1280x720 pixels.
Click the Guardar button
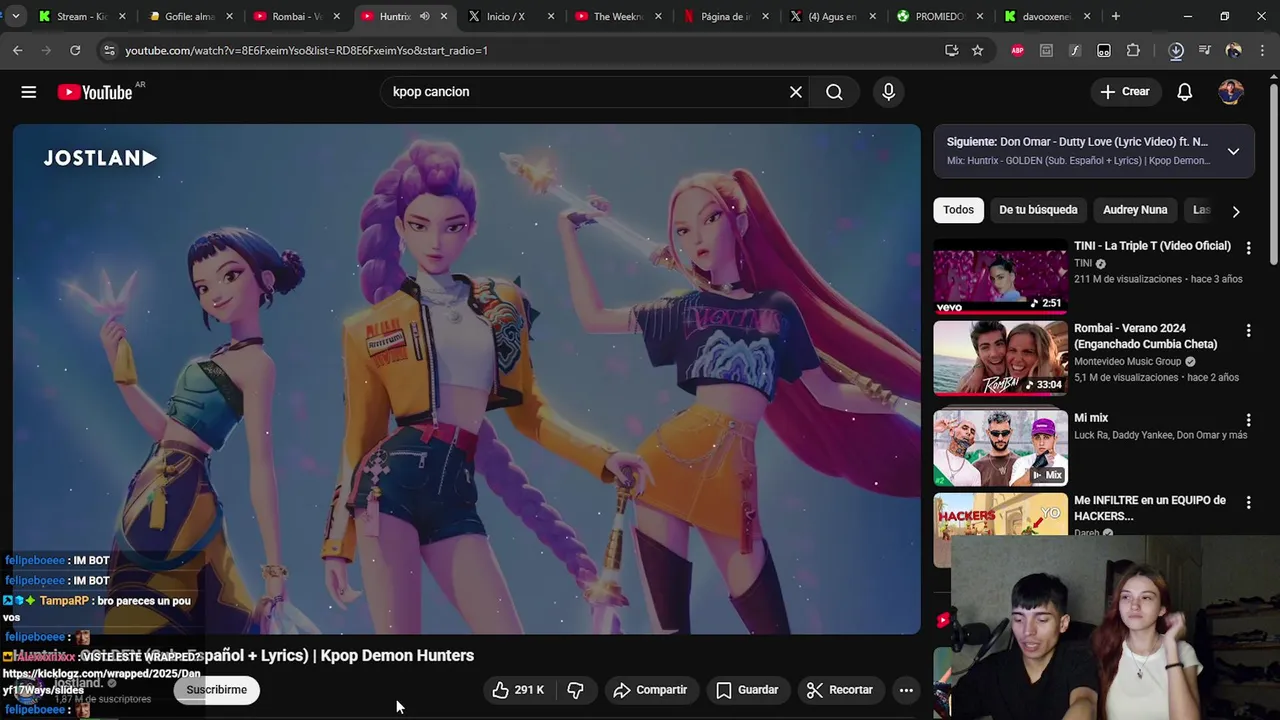coord(747,690)
